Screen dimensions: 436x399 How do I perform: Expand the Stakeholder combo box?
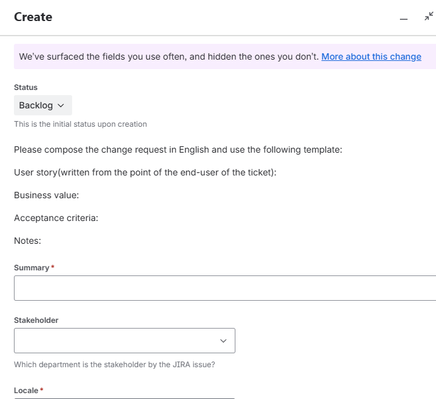pyautogui.click(x=125, y=341)
